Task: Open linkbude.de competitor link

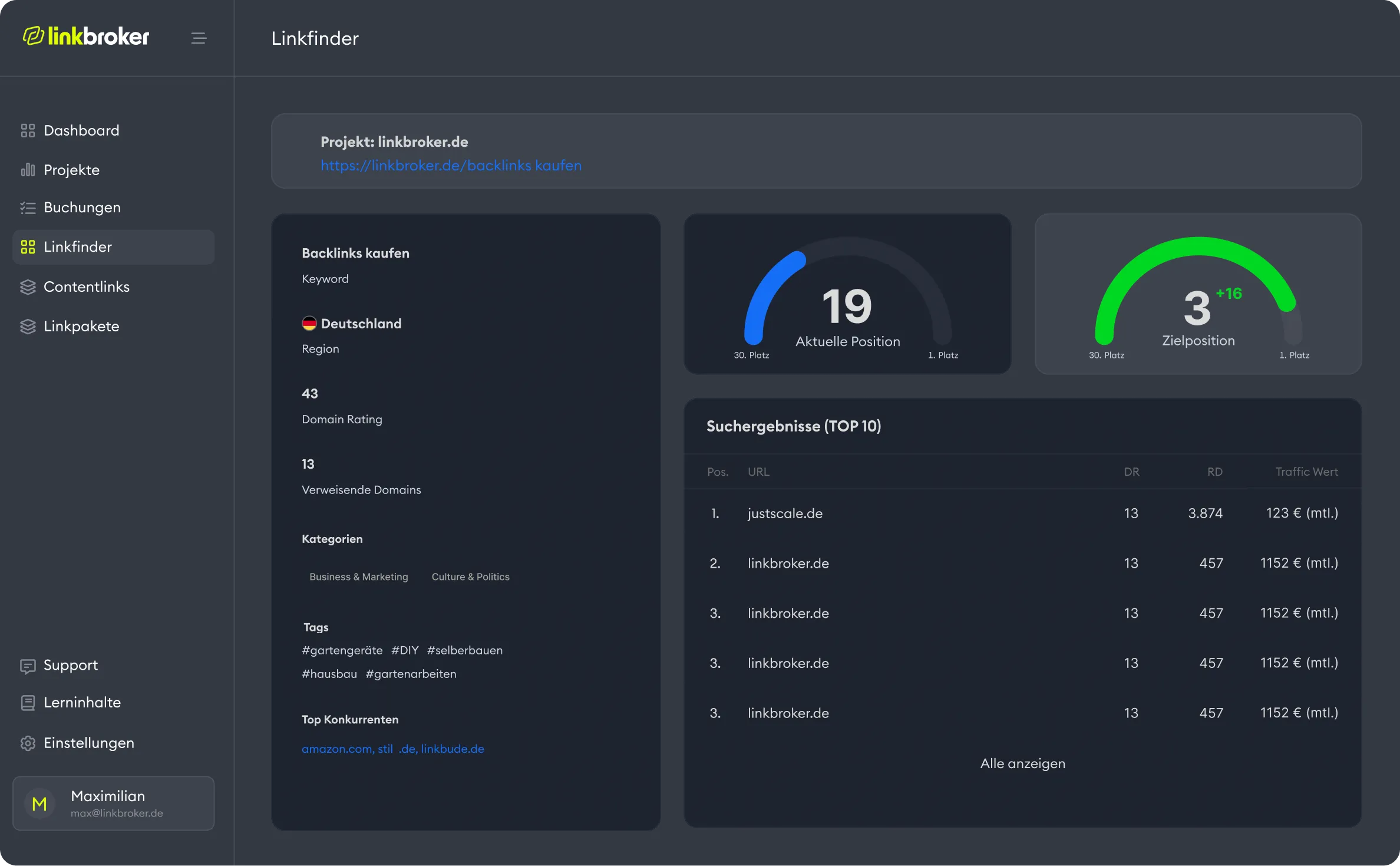Action: 453,749
